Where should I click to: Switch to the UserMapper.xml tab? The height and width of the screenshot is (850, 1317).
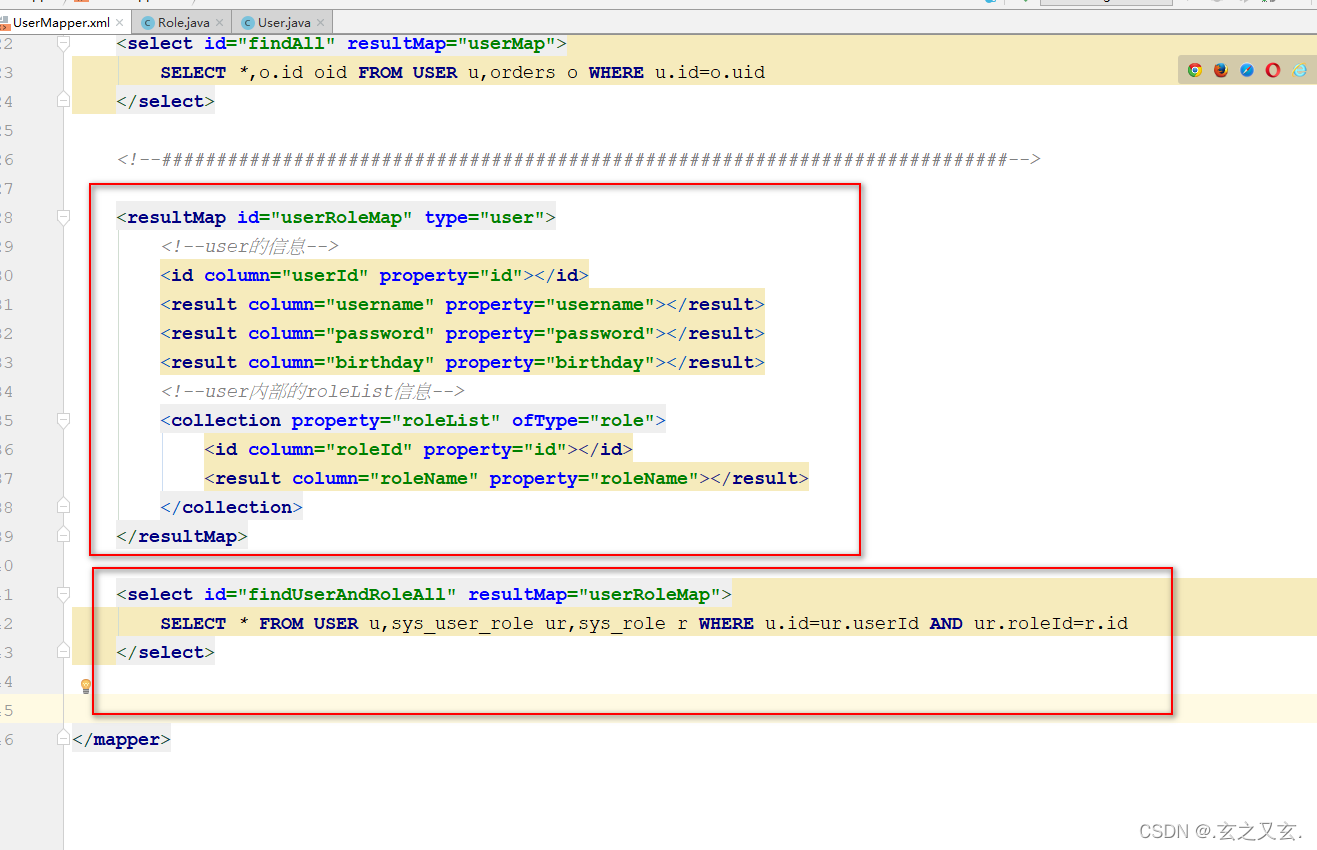point(60,22)
